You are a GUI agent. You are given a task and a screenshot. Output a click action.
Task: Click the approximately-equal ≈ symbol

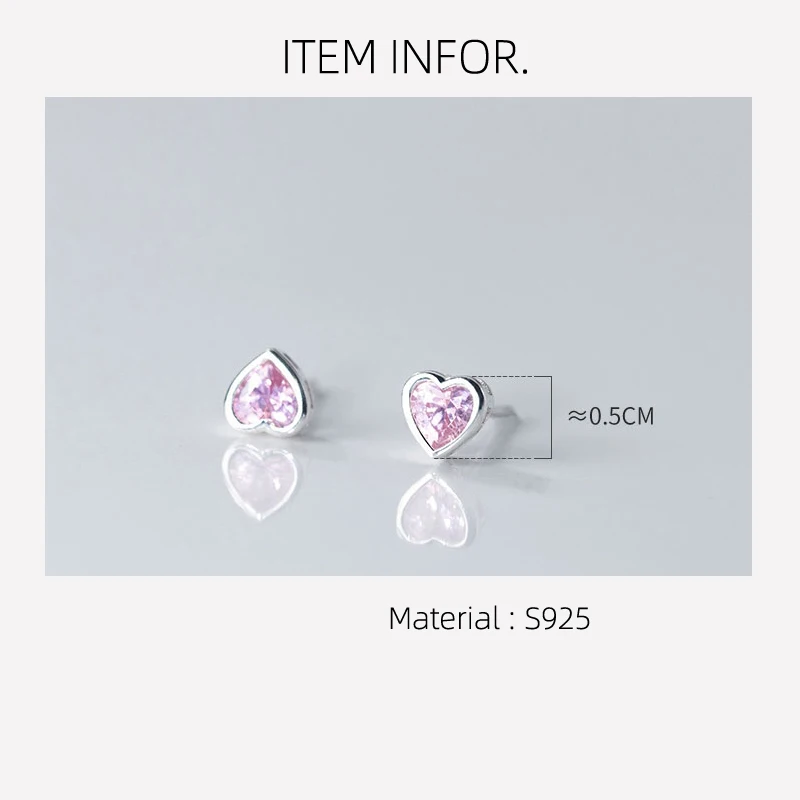point(577,416)
